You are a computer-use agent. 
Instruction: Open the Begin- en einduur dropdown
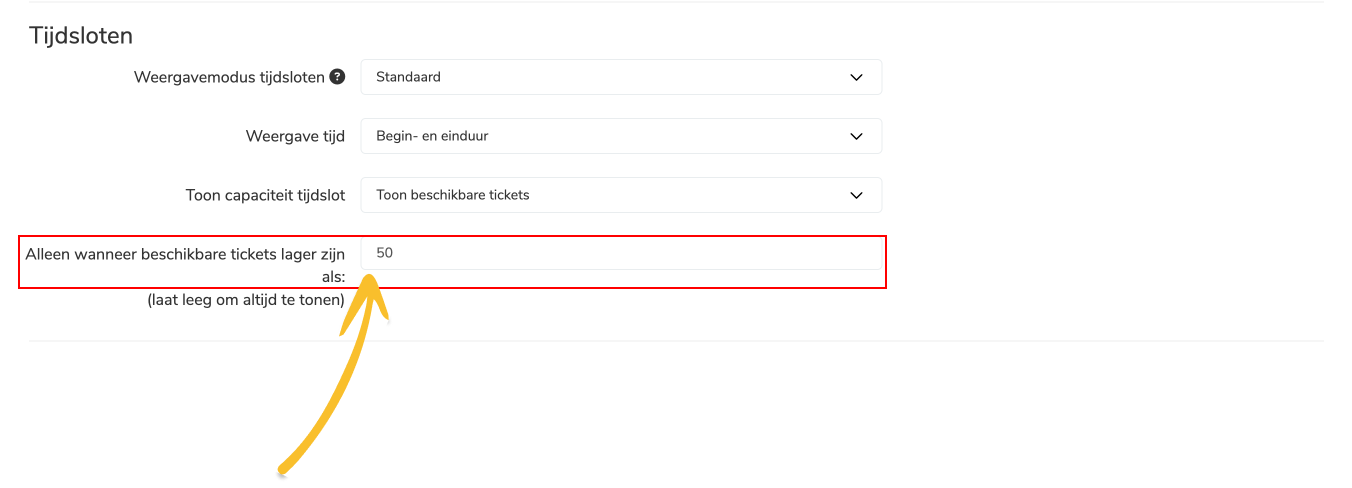point(621,136)
